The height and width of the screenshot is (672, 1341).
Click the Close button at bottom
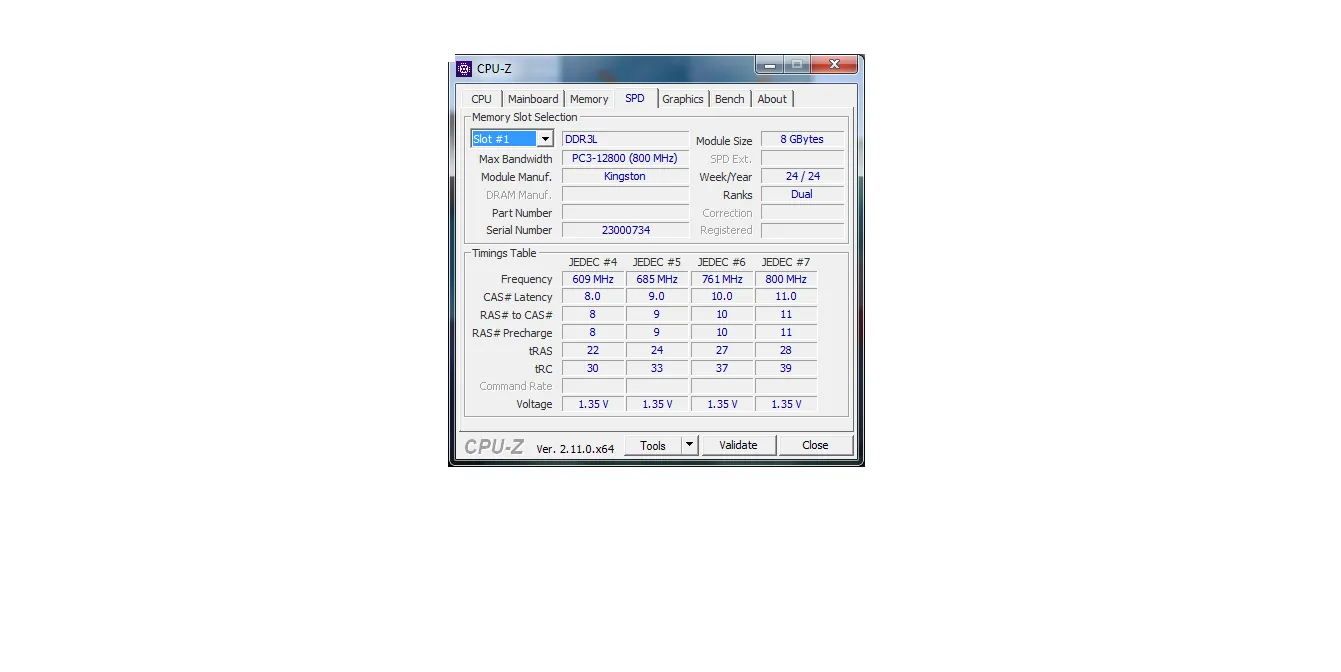(815, 445)
